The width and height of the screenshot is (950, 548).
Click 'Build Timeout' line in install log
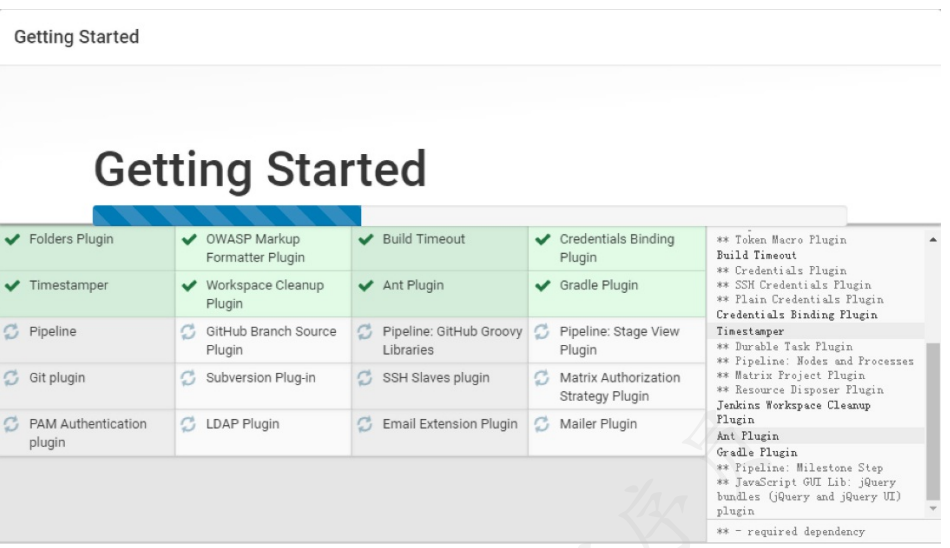[x=756, y=255]
